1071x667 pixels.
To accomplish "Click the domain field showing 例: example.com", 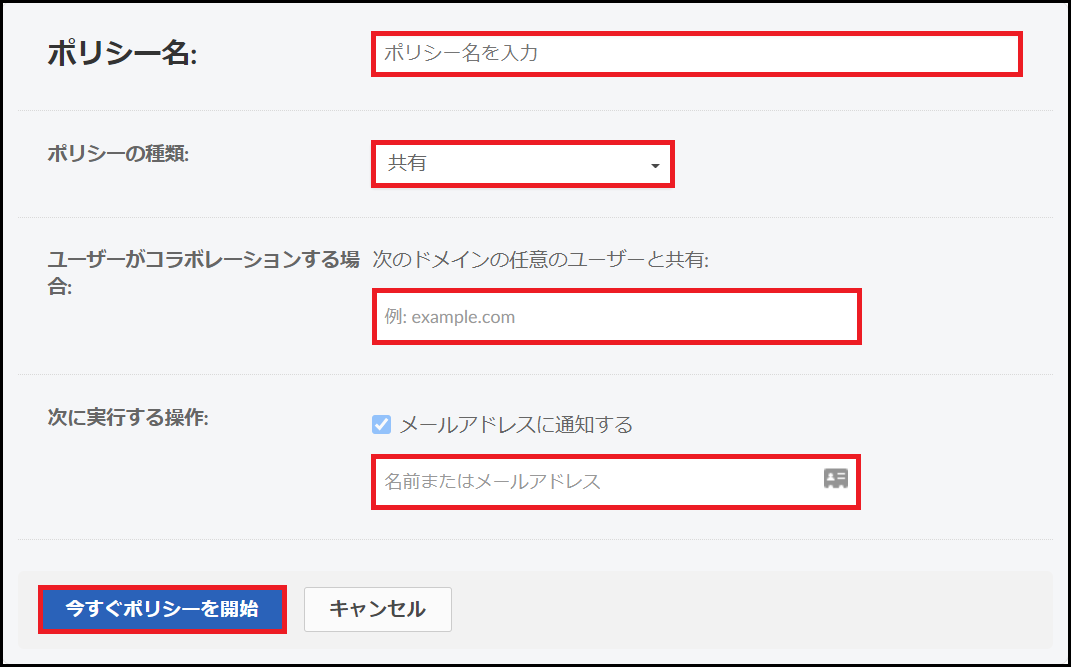I will [x=616, y=317].
